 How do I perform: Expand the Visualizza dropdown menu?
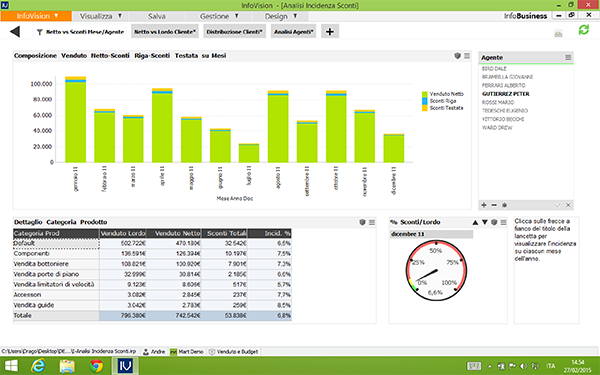click(100, 16)
